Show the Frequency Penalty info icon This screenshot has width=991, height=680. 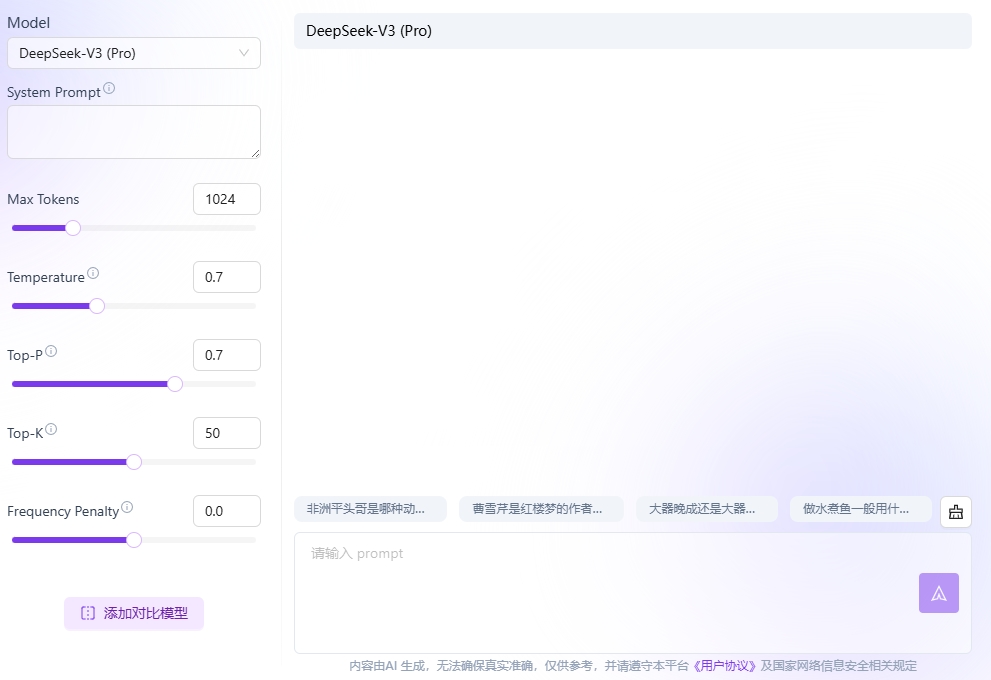pyautogui.click(x=127, y=507)
